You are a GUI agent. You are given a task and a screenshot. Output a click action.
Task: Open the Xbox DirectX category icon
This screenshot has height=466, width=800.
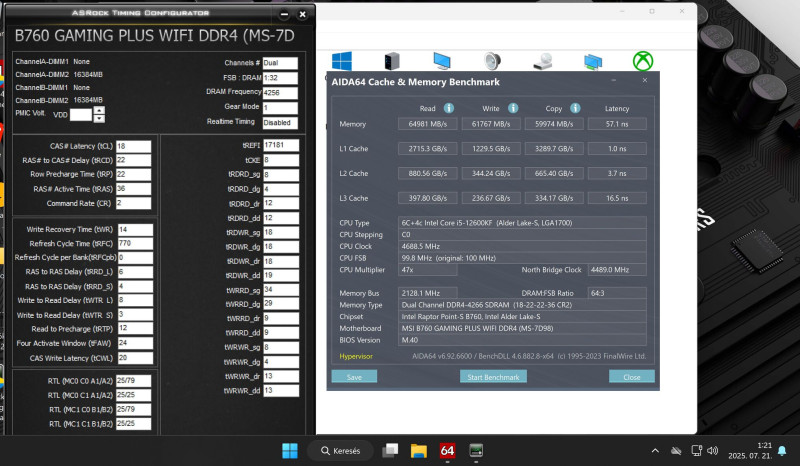pos(643,61)
